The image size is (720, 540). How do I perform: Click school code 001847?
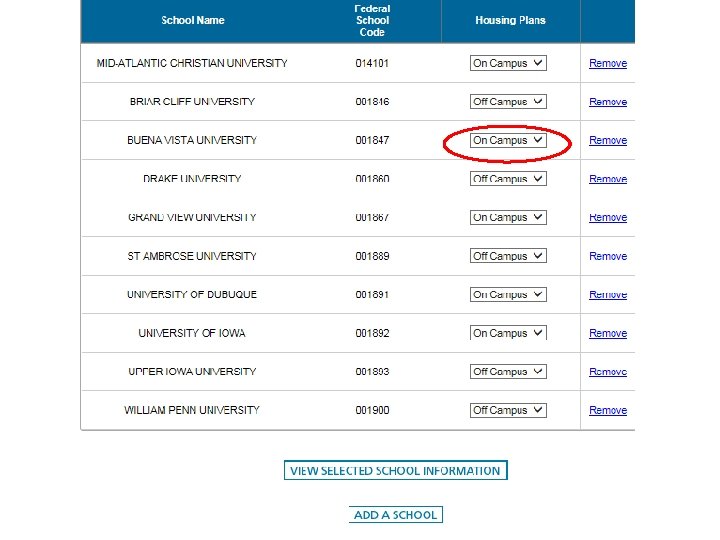coord(372,141)
